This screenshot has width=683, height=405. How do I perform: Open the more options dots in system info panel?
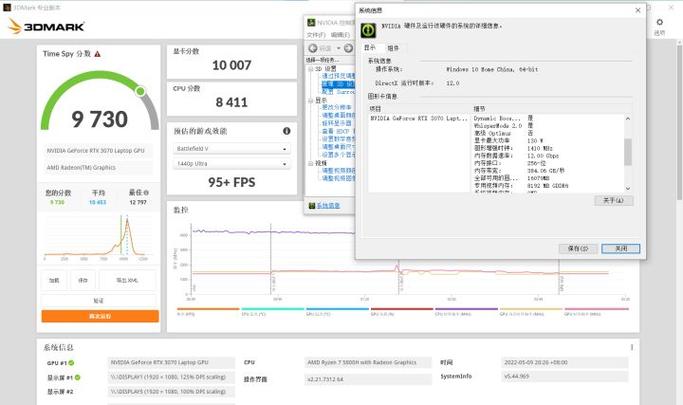click(x=632, y=347)
